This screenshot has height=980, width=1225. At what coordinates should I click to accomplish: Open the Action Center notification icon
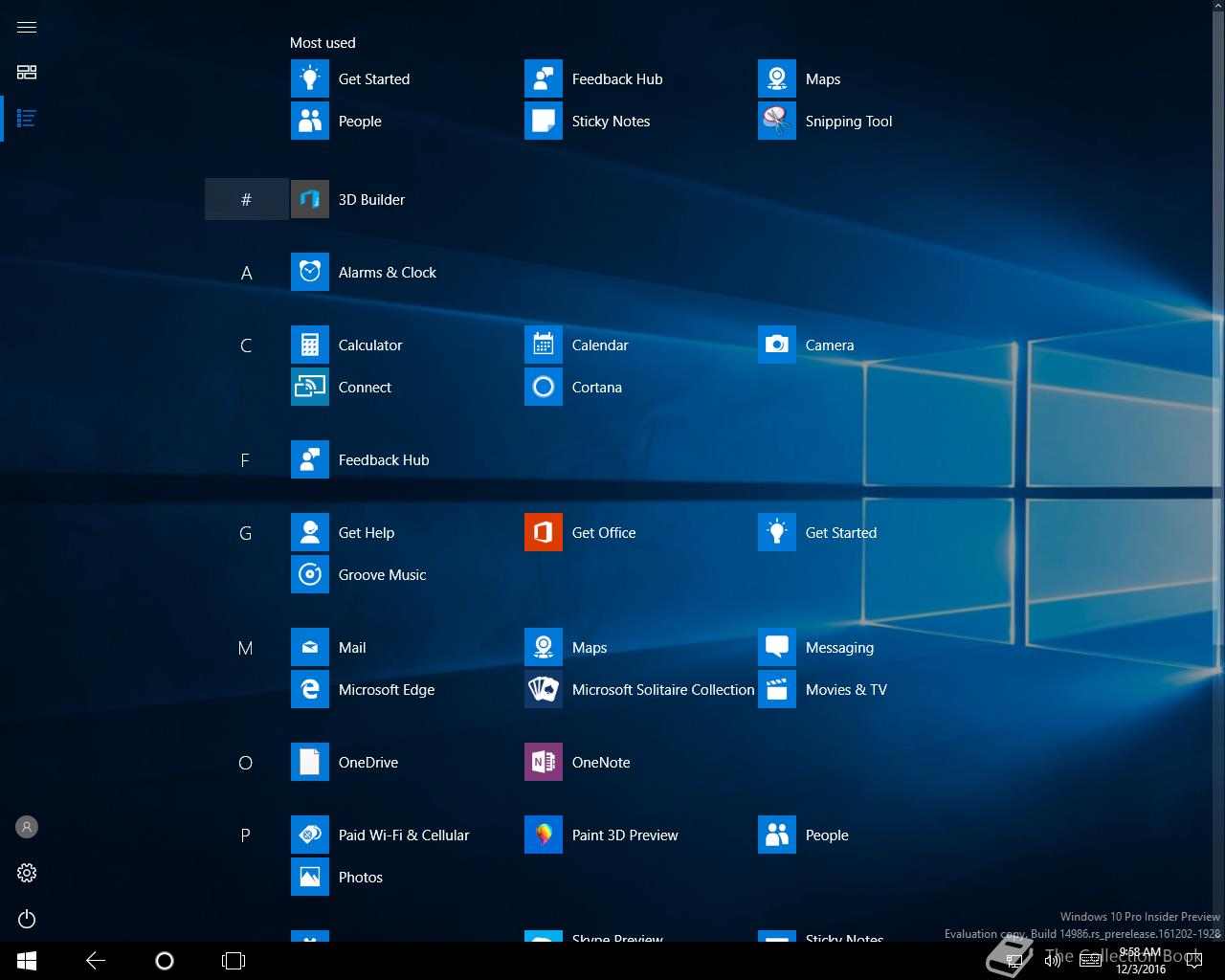(x=1193, y=961)
